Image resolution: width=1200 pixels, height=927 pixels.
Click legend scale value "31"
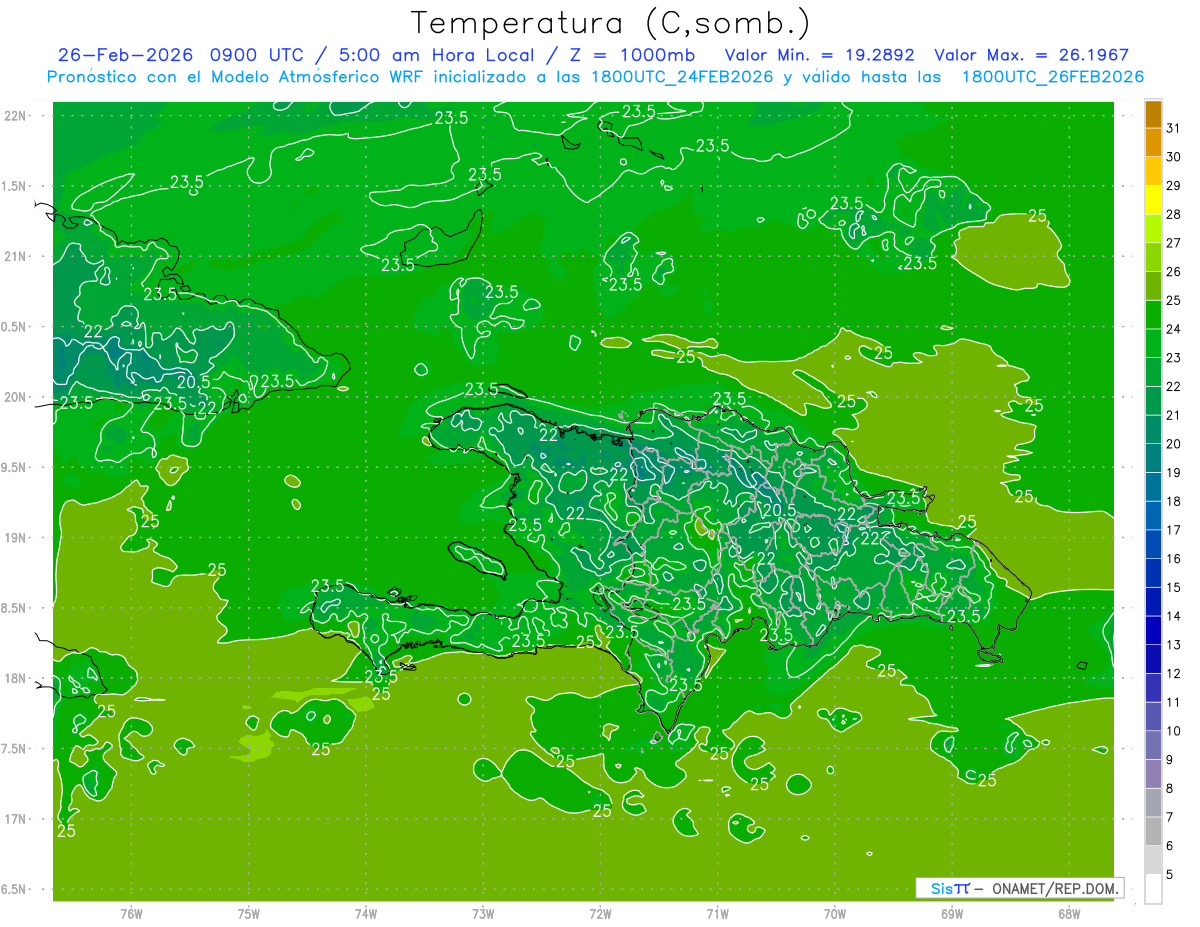coord(1174,128)
